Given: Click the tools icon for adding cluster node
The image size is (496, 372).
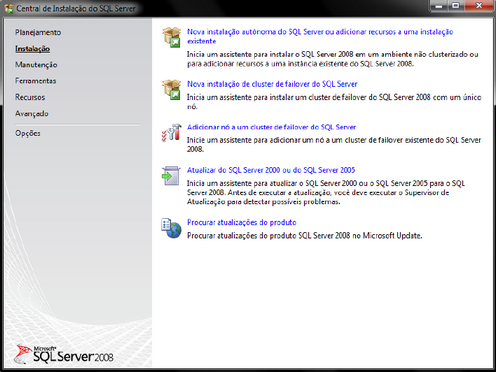Looking at the screenshot, I should tap(172, 133).
